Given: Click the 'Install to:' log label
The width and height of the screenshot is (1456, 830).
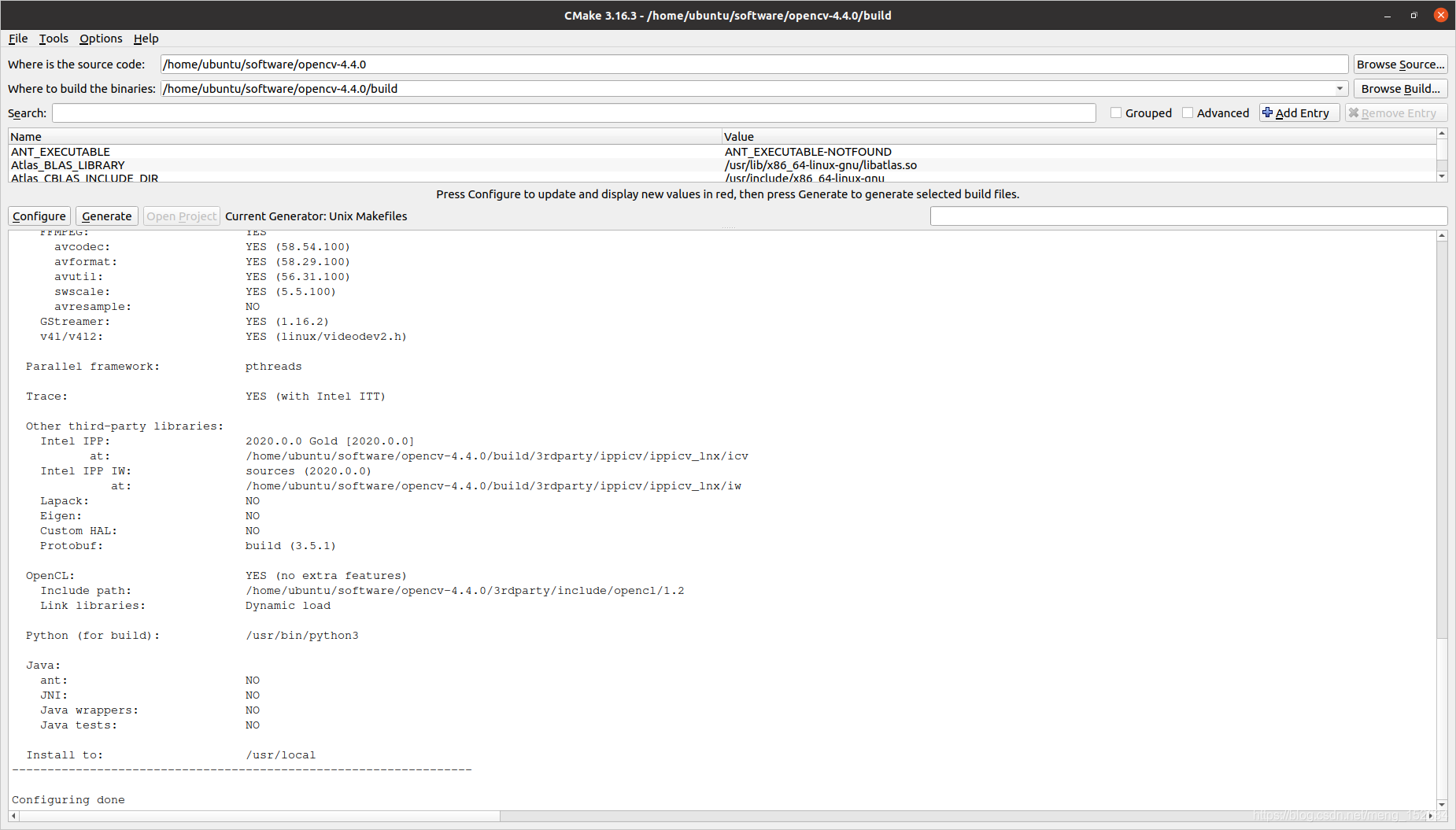Looking at the screenshot, I should pos(65,755).
